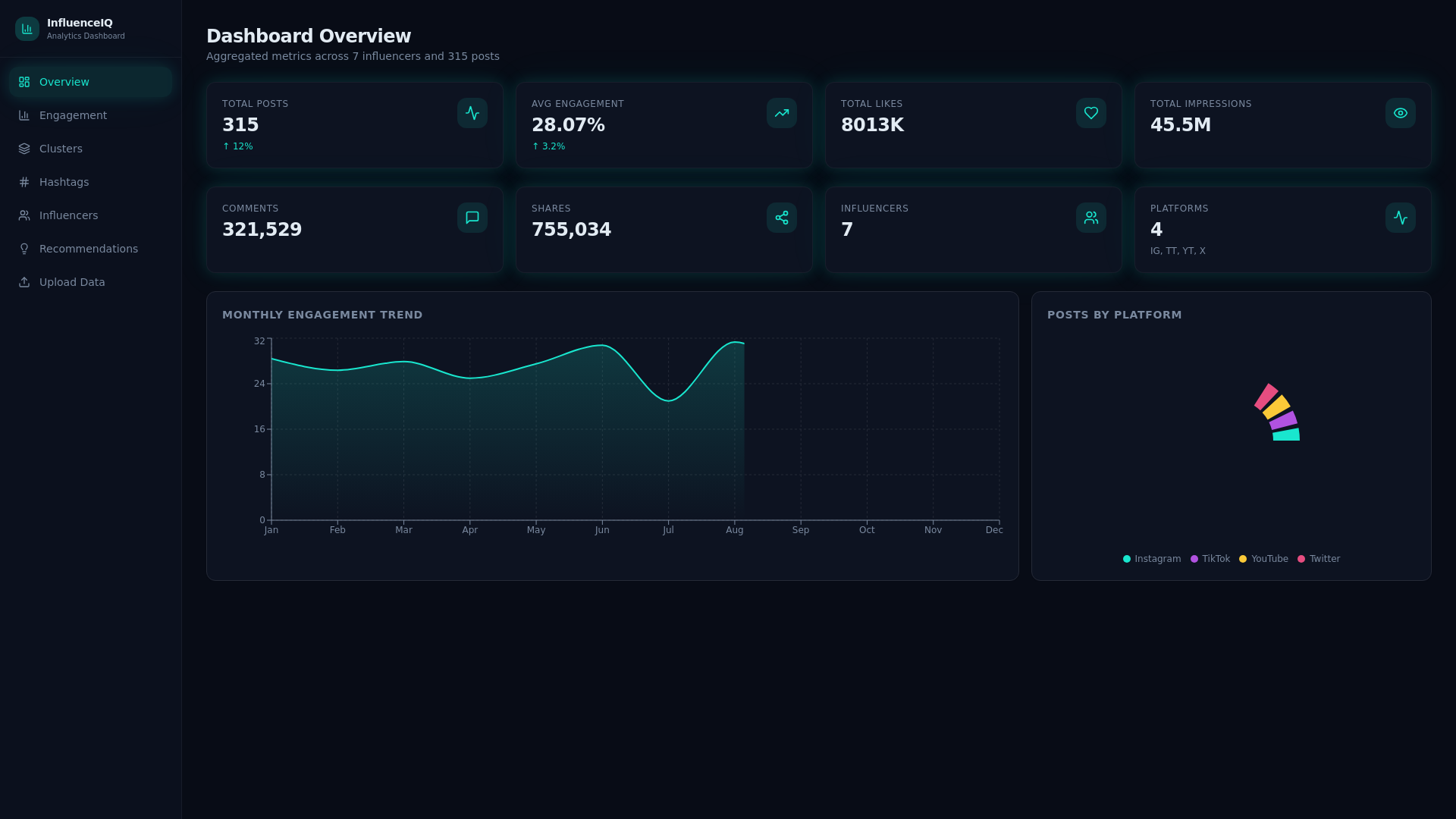Viewport: 1456px width, 819px height.
Task: Click the Jul label on engagement chart
Action: (668, 530)
